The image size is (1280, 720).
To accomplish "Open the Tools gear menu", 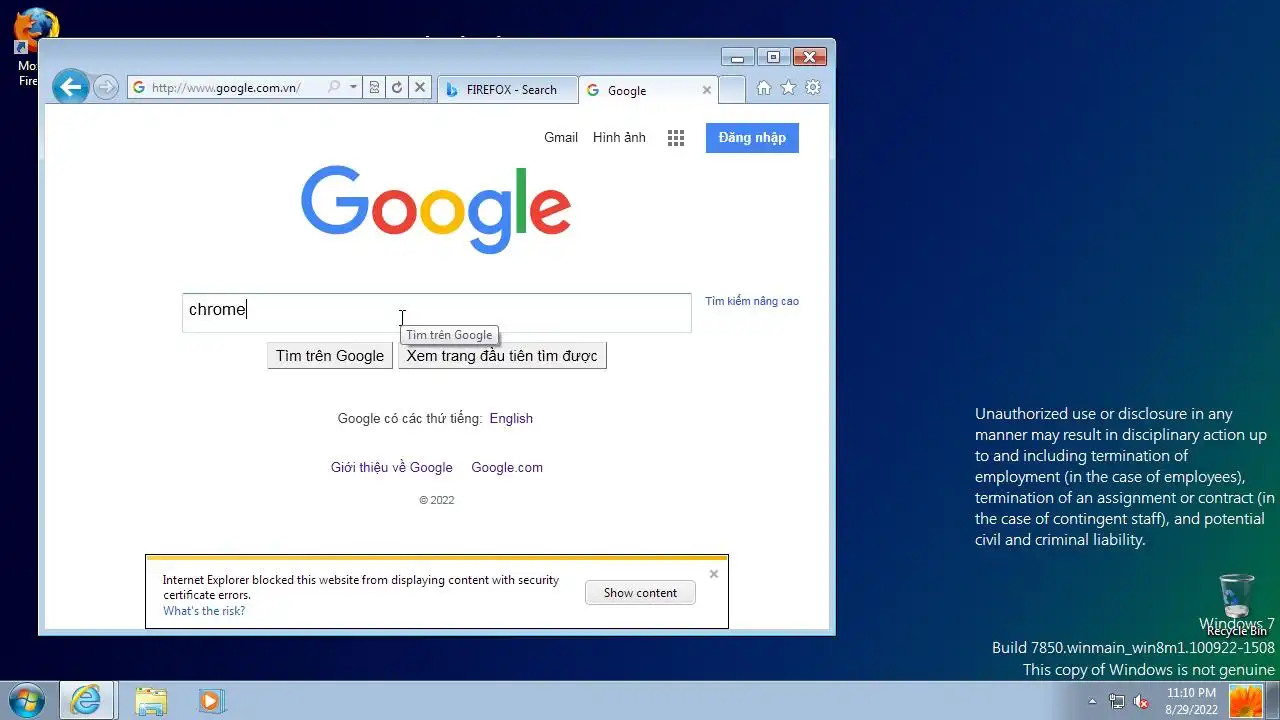I will click(813, 88).
